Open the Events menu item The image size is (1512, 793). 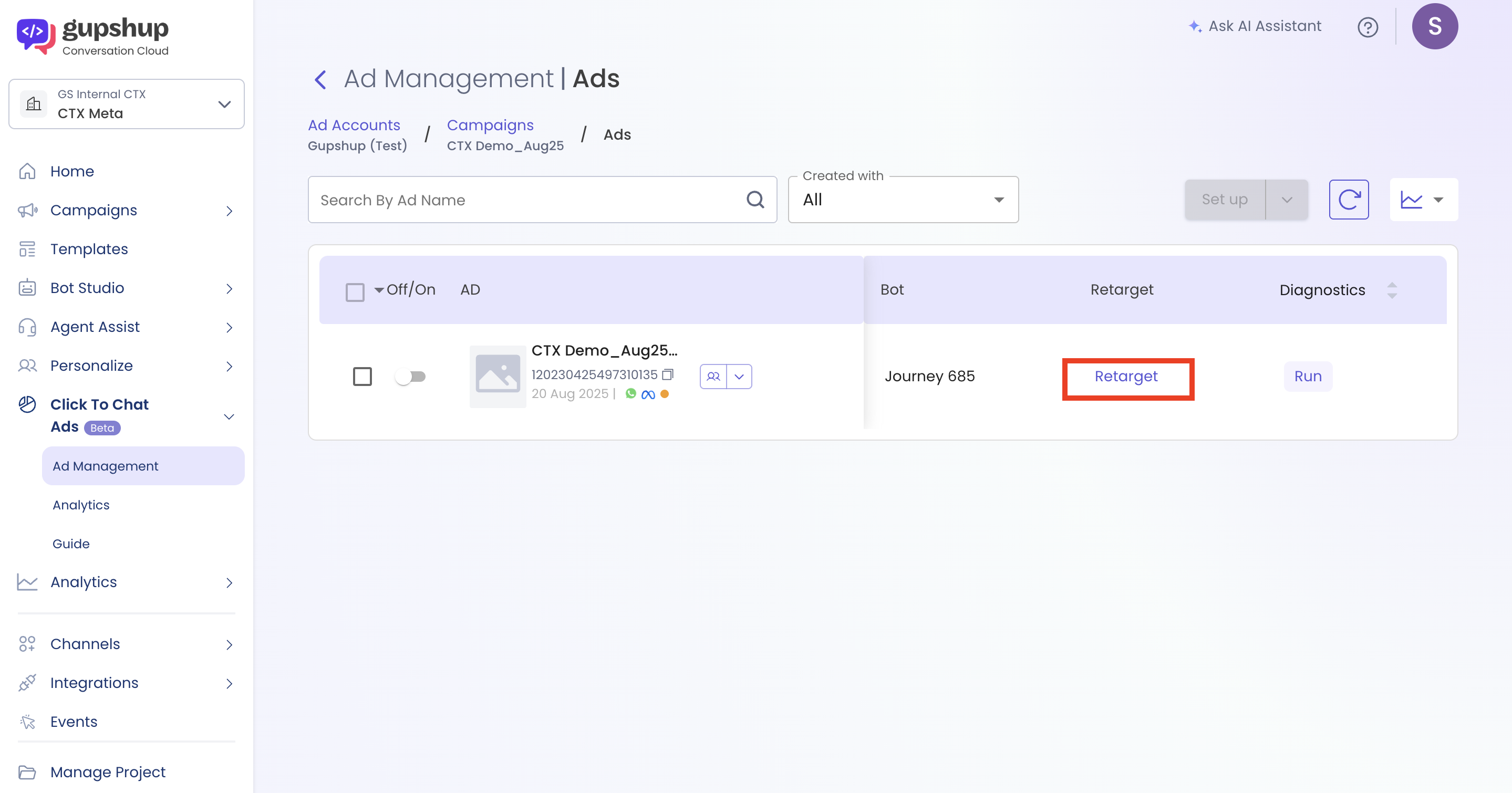click(74, 722)
